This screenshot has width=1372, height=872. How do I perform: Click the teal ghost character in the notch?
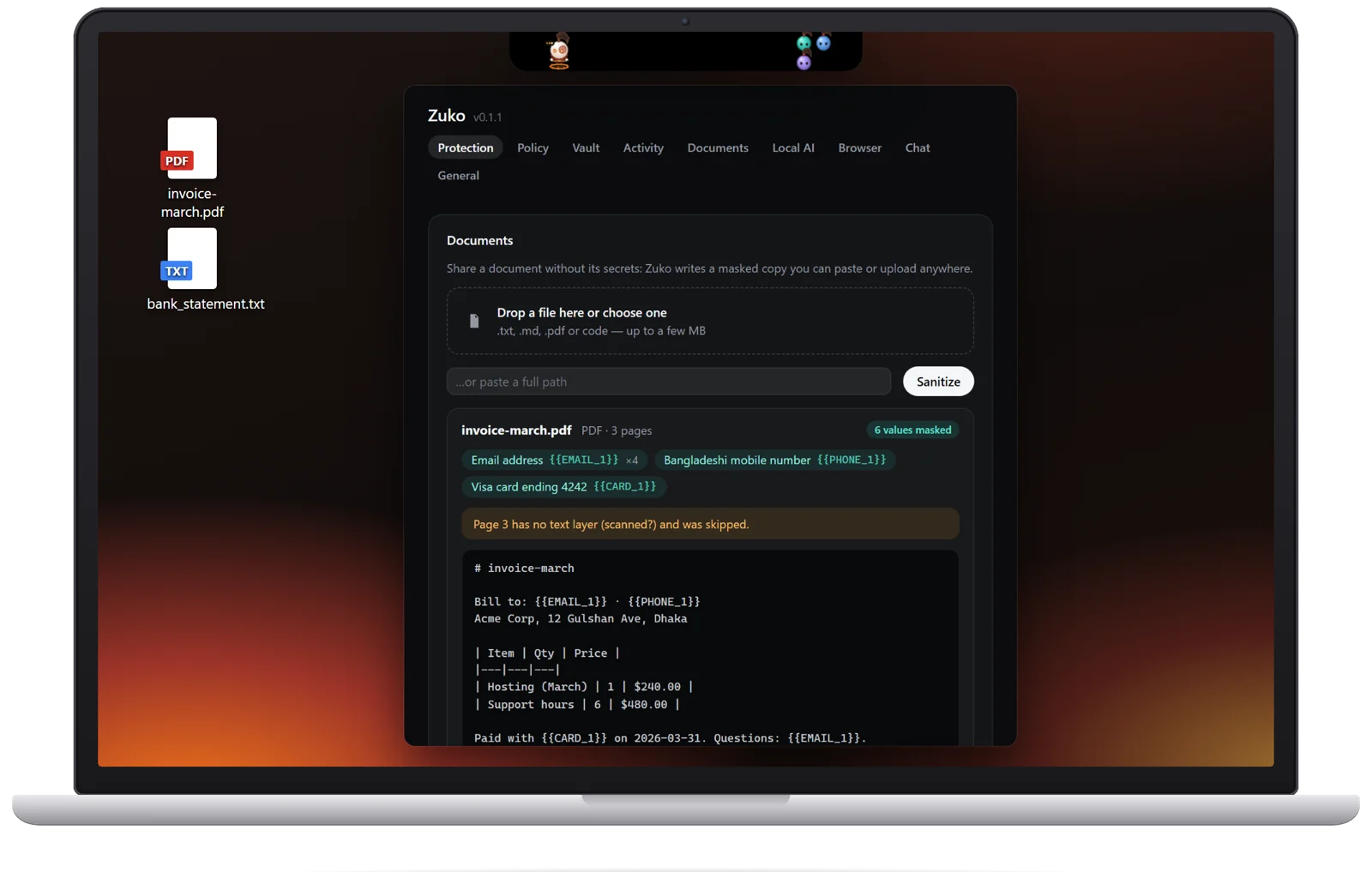click(803, 42)
